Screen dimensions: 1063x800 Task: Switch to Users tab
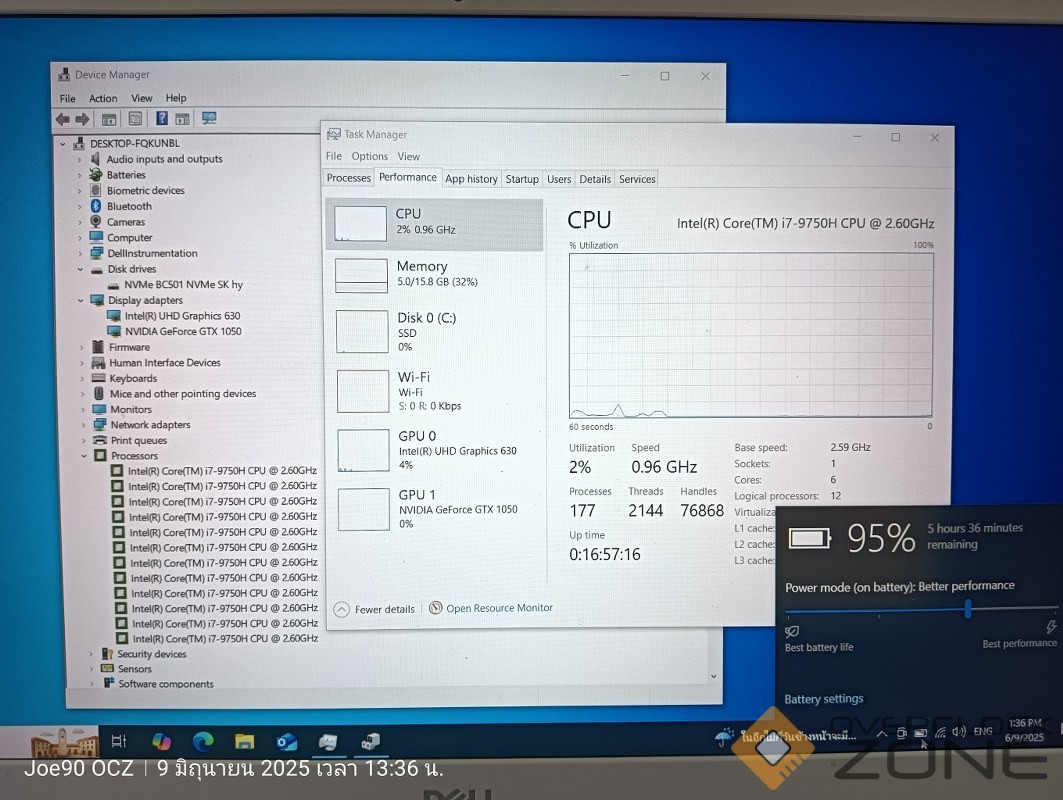click(559, 179)
